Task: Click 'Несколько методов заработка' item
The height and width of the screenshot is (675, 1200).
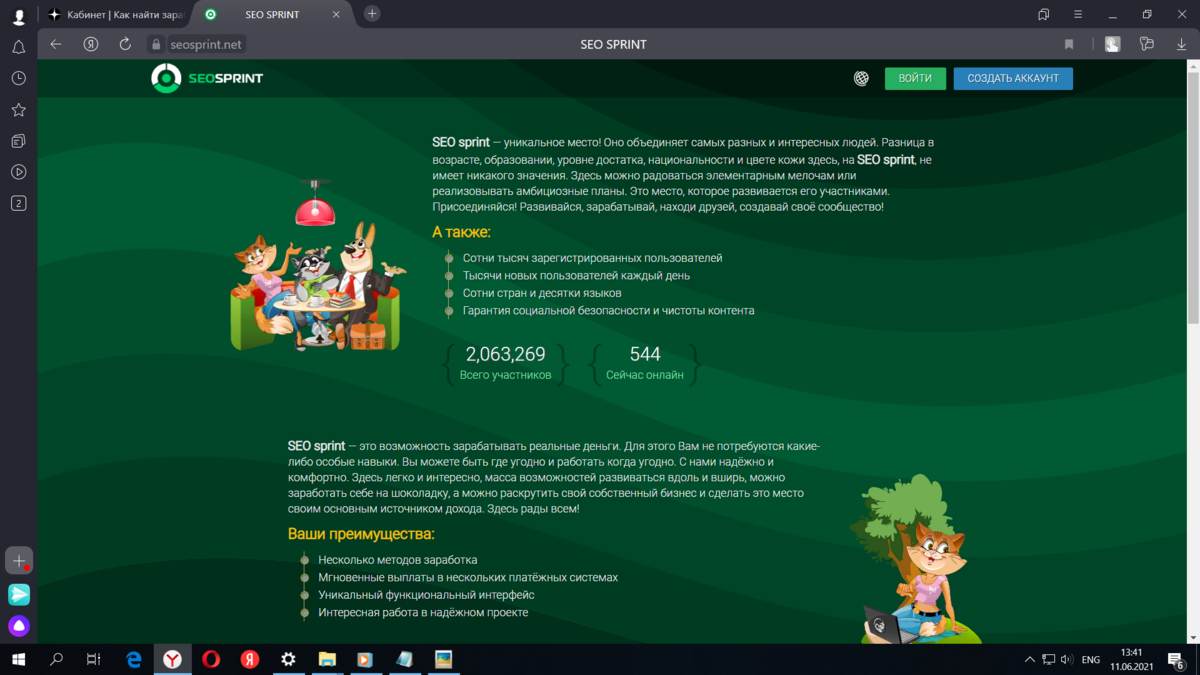Action: [398, 560]
